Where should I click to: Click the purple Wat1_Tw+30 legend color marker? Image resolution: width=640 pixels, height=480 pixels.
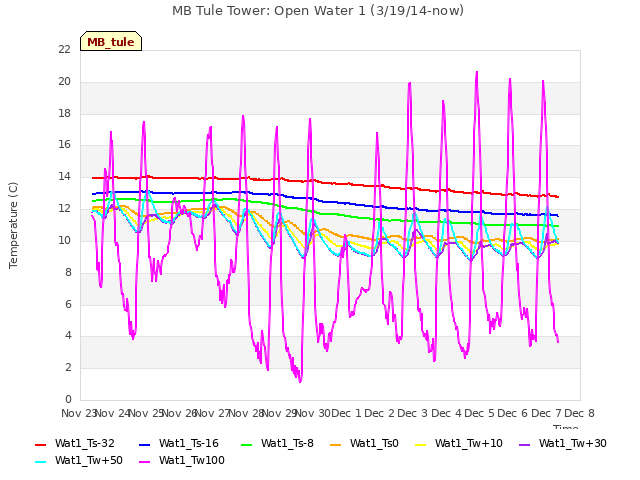524,444
